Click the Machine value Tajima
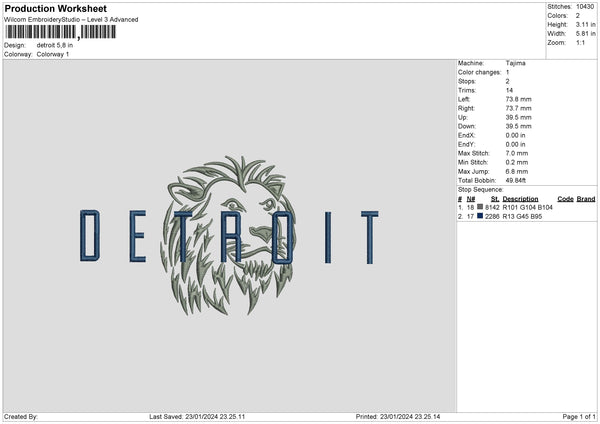The height and width of the screenshot is (424, 600). 515,63
